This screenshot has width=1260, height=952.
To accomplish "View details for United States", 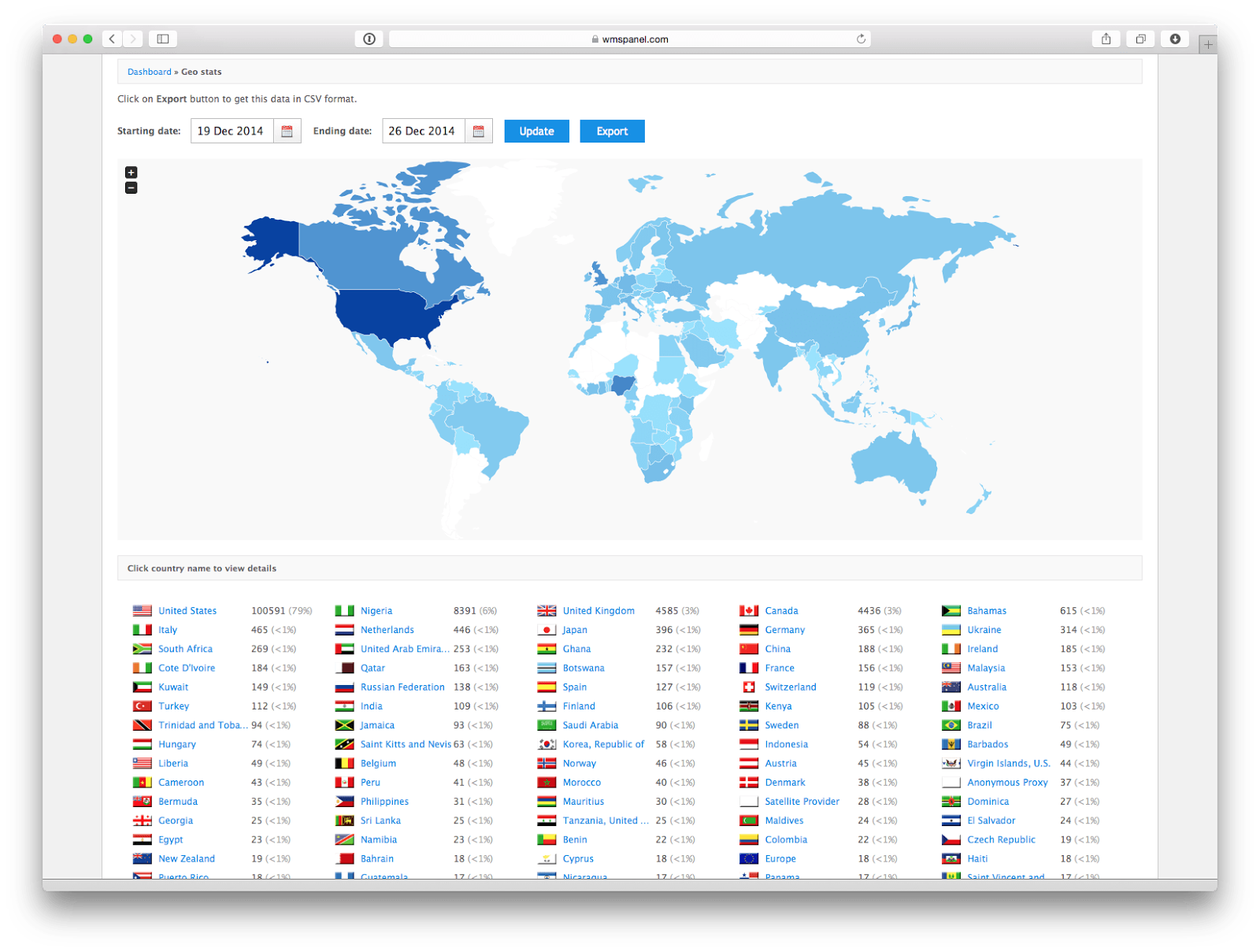I will (x=187, y=611).
